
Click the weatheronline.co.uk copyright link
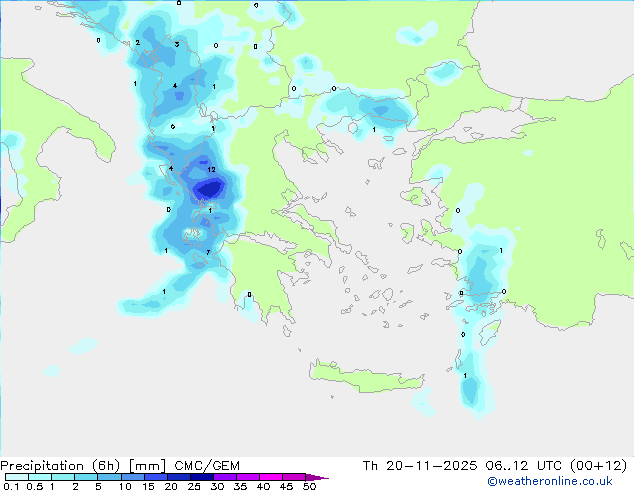click(550, 481)
